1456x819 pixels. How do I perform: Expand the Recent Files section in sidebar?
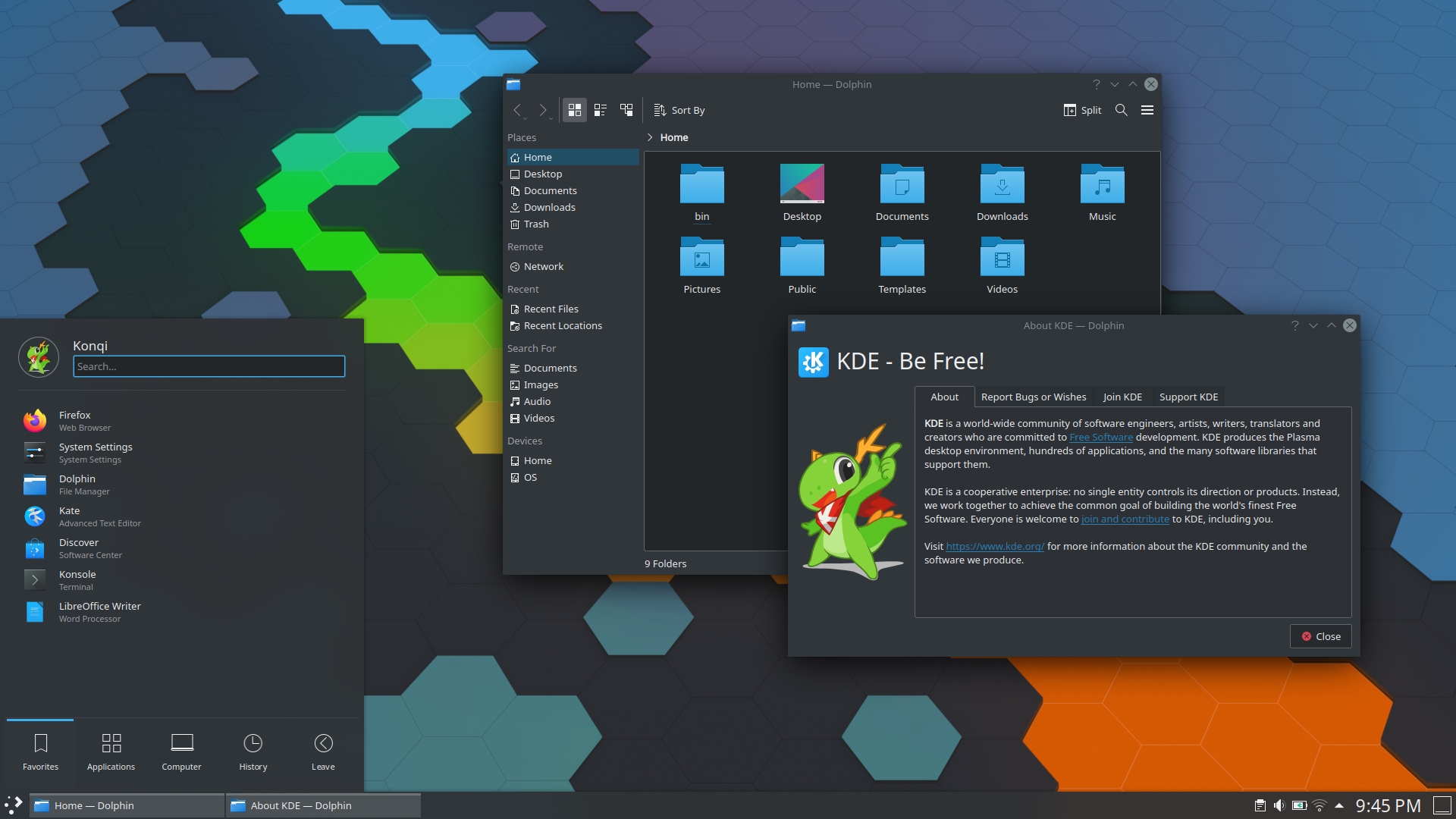(x=551, y=308)
